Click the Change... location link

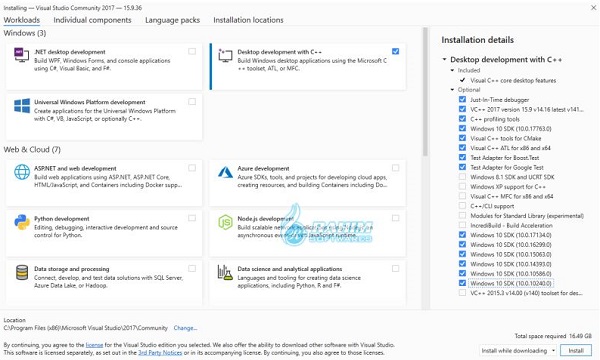click(185, 328)
